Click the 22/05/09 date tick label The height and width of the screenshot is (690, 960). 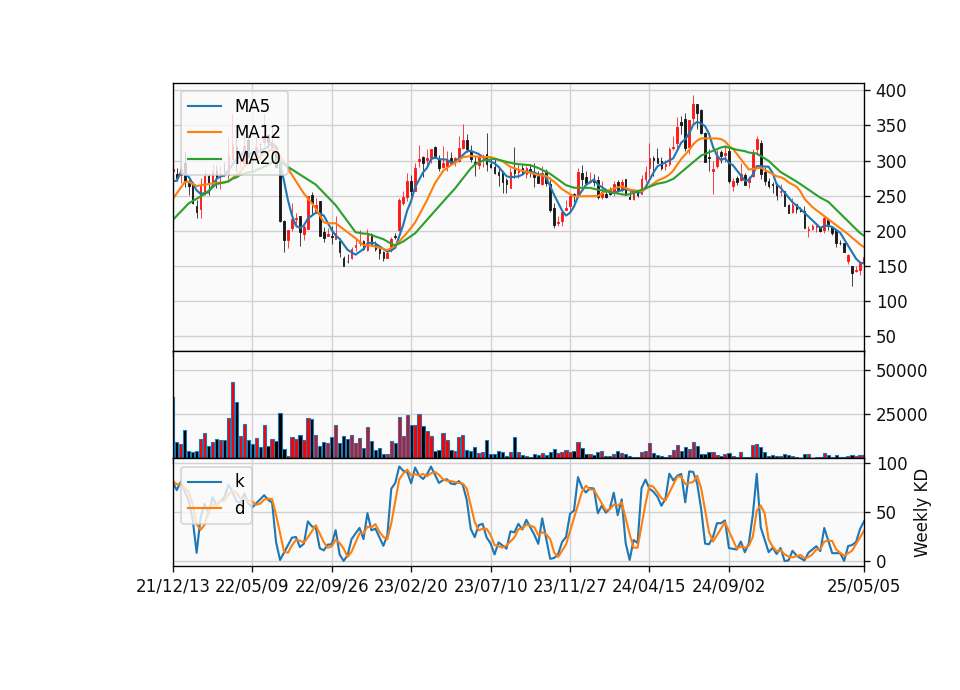[x=252, y=586]
